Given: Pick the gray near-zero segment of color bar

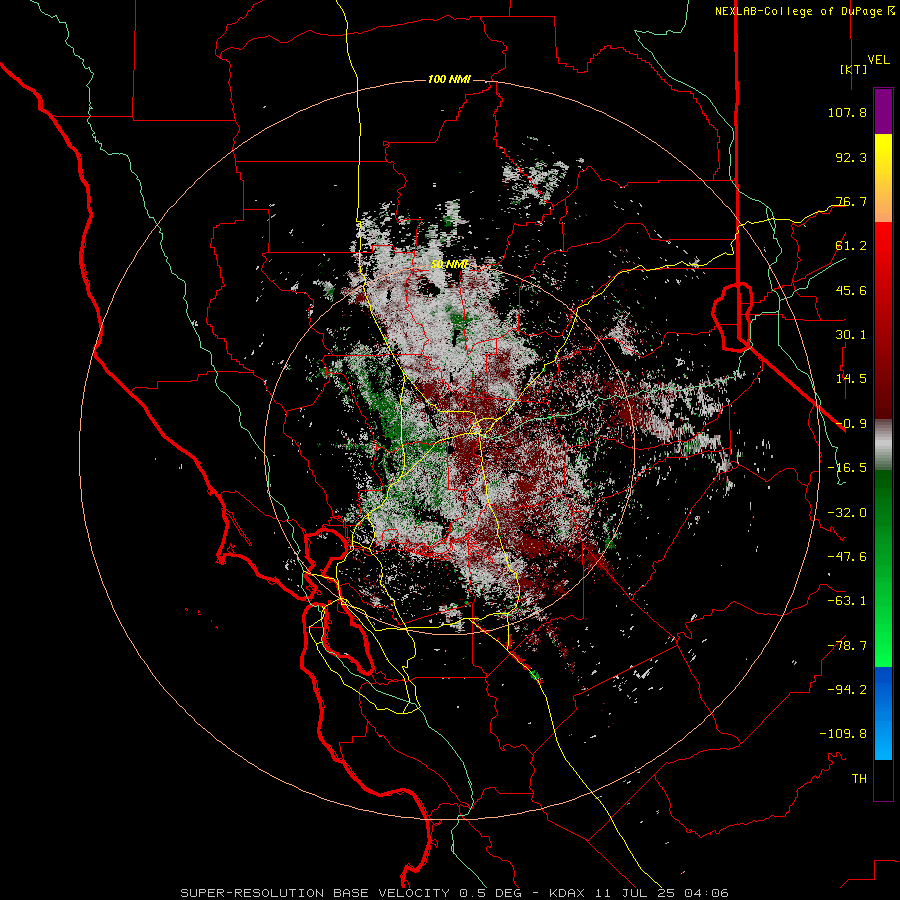Looking at the screenshot, I should pyautogui.click(x=883, y=445).
